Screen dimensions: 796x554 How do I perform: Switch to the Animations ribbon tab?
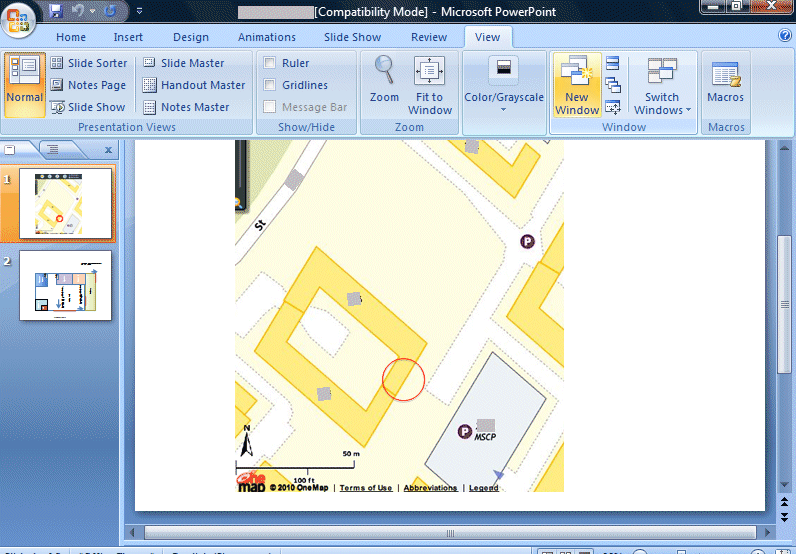tap(267, 37)
